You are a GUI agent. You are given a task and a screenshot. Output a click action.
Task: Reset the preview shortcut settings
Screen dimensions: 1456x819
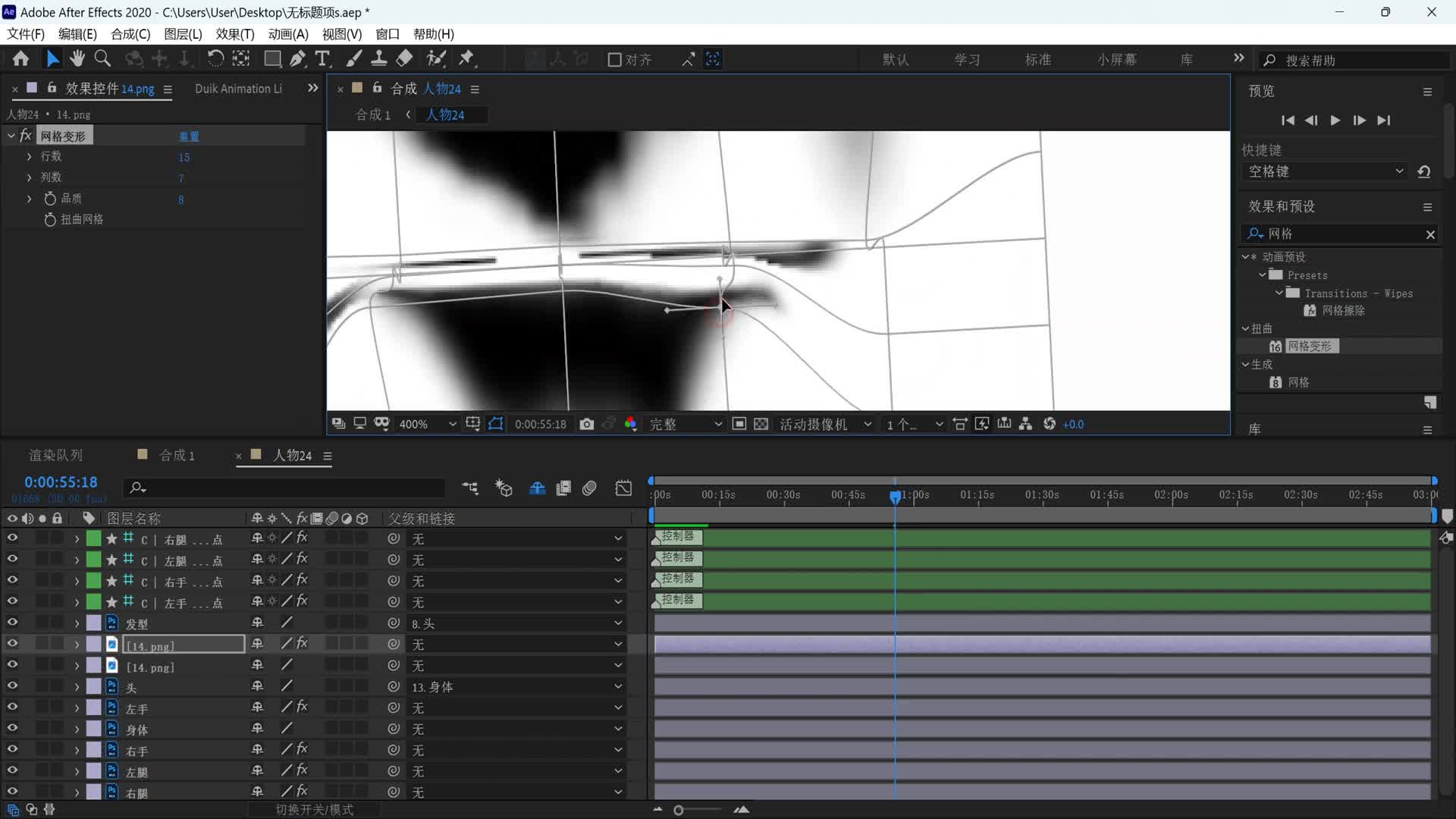click(1424, 172)
